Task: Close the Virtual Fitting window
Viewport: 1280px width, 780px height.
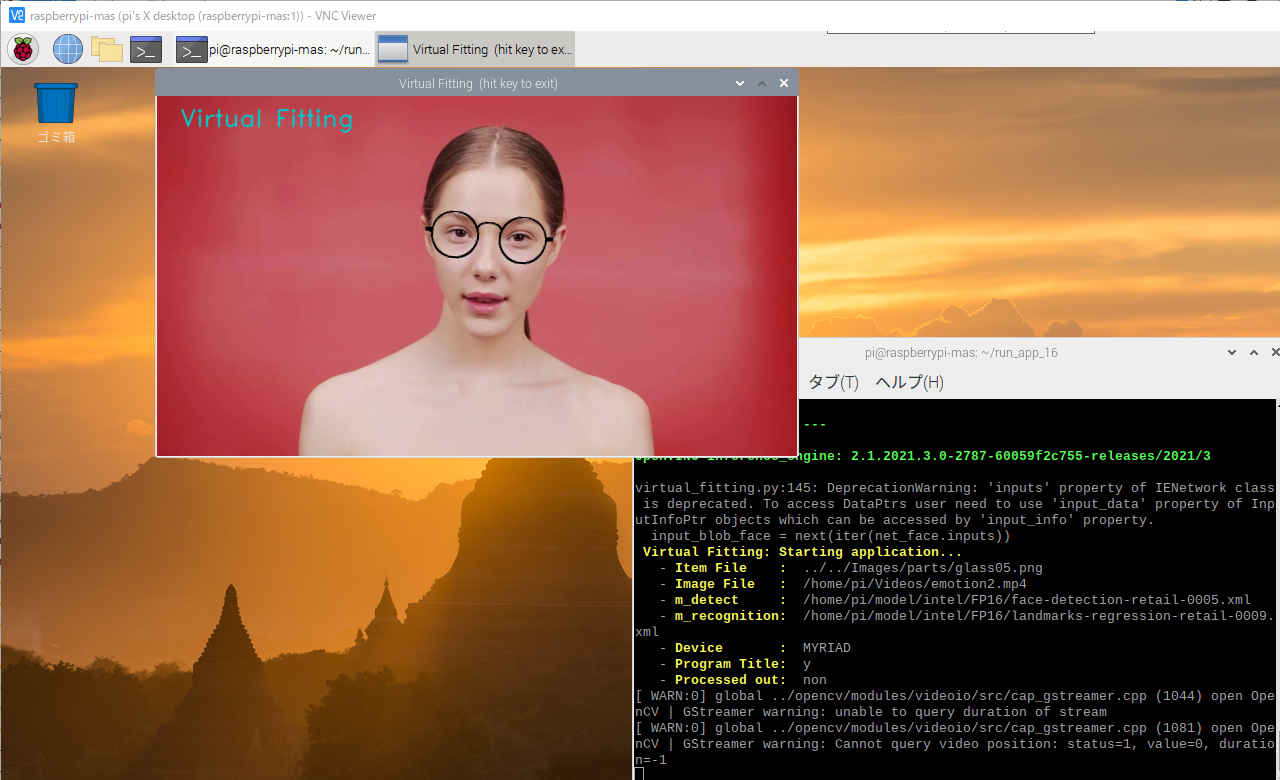Action: [784, 83]
